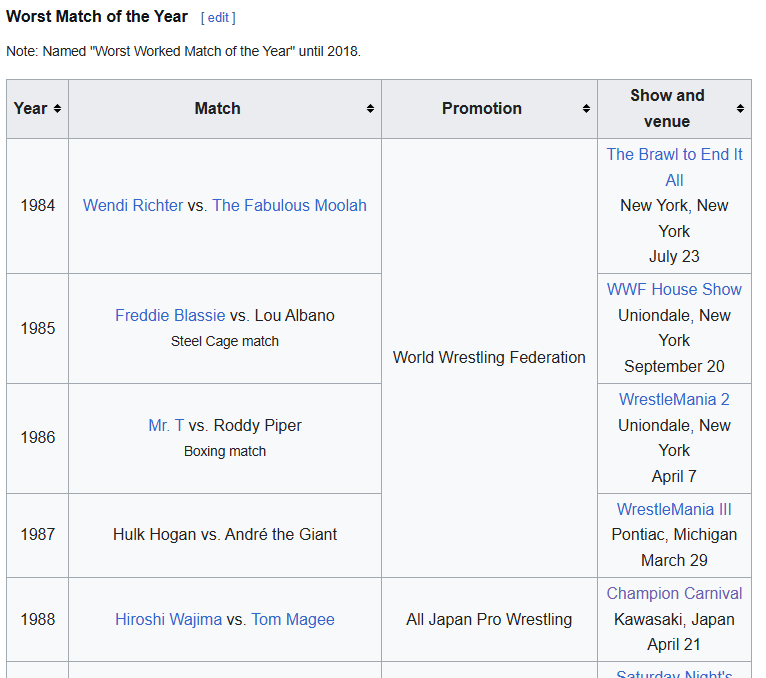Click the Worst Match of the Year heading
The width and height of the screenshot is (766, 678).
(x=97, y=17)
